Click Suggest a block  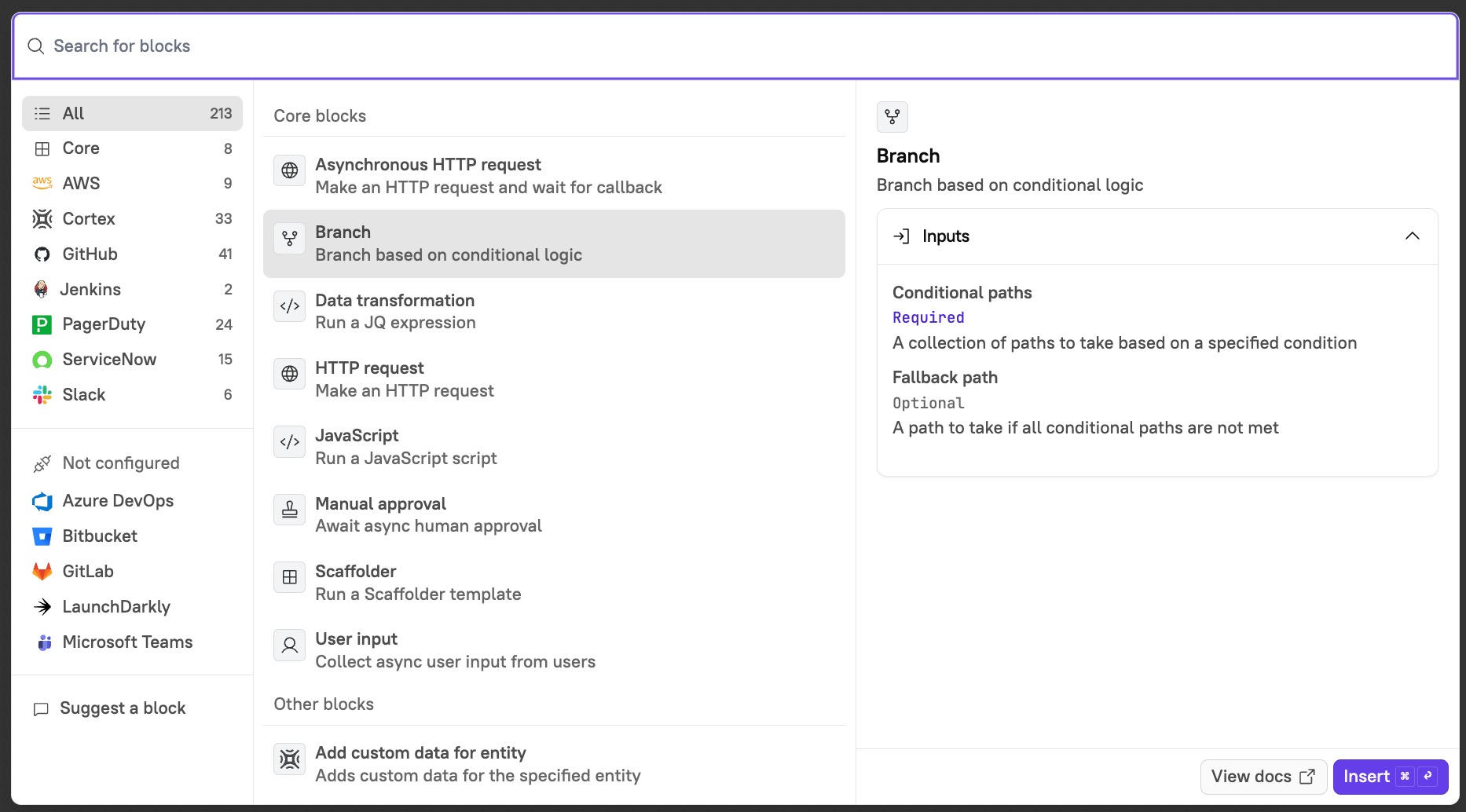pyautogui.click(x=123, y=708)
